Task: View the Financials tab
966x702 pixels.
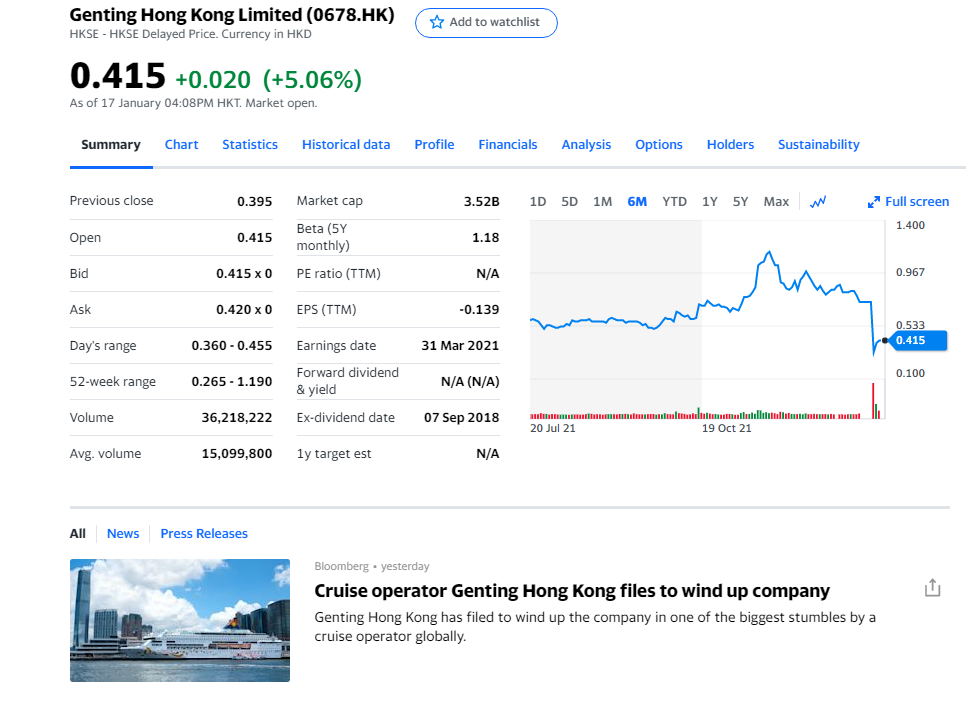Action: [508, 144]
